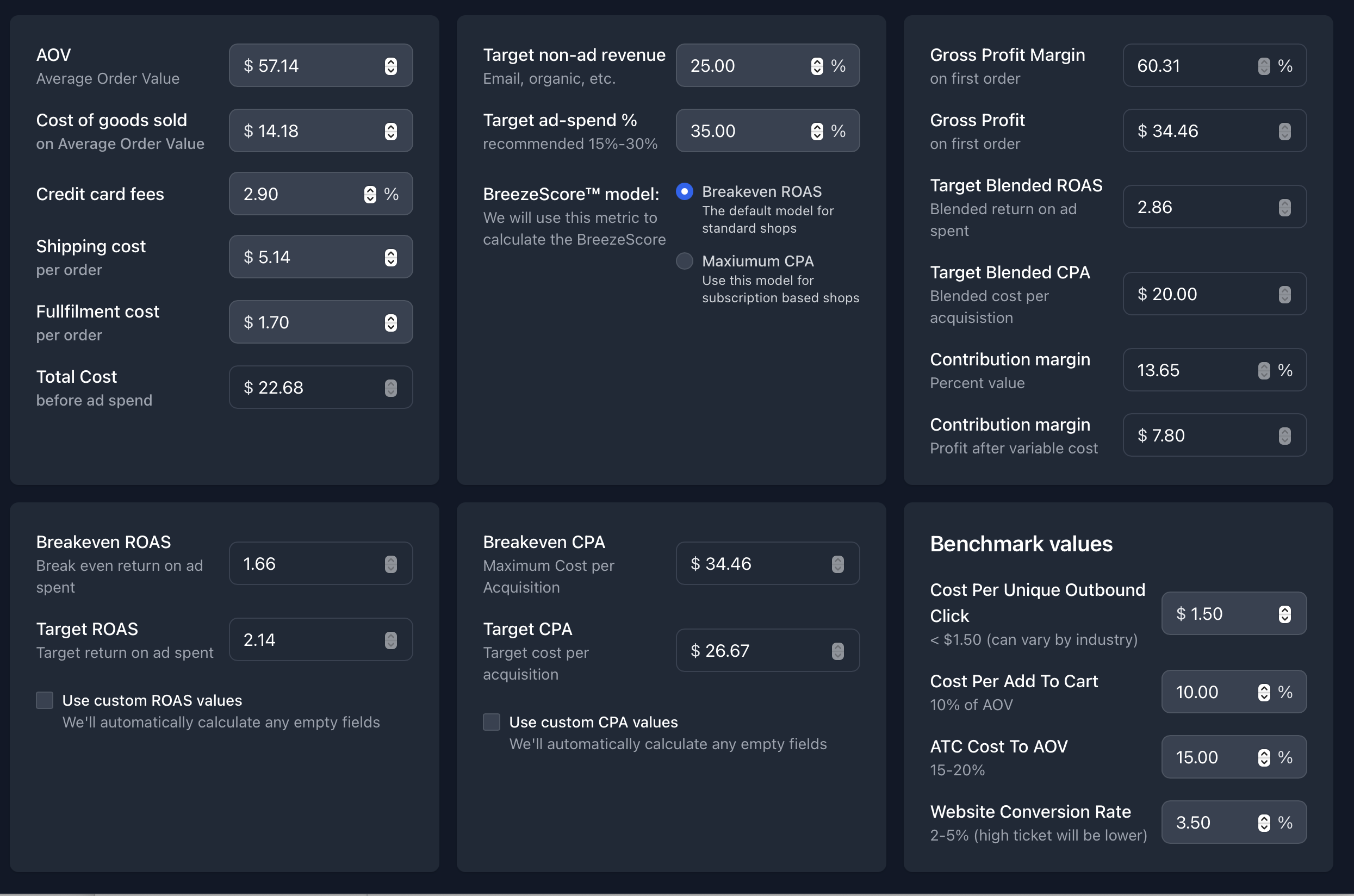Click the Cost Per Add To Cart stepper
Viewport: 1354px width, 896px height.
[1264, 692]
